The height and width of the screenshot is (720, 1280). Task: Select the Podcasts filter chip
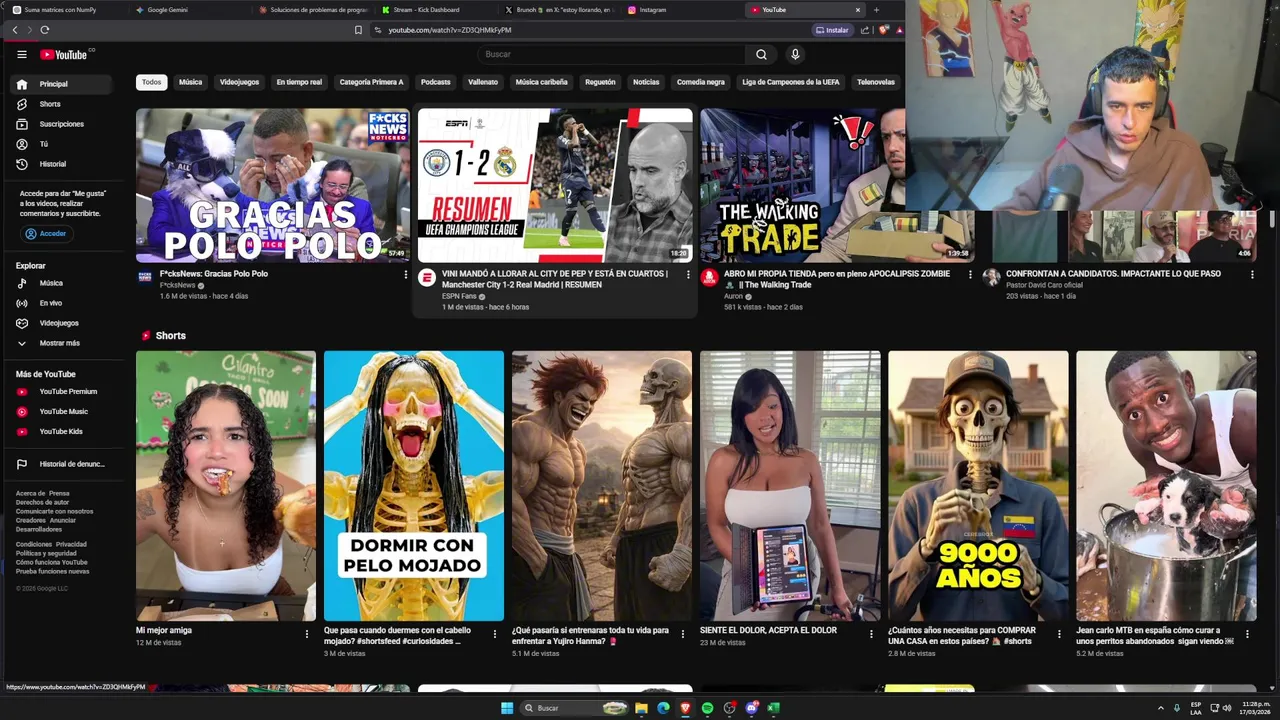pos(435,82)
